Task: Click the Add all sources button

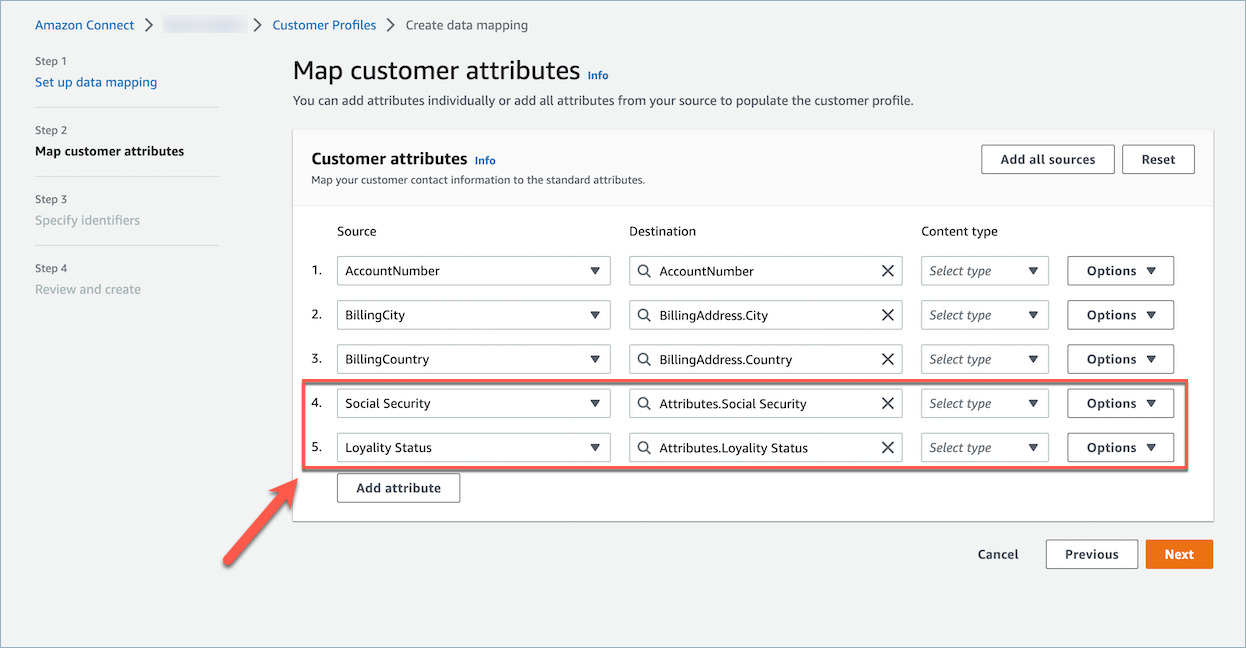Action: tap(1047, 159)
